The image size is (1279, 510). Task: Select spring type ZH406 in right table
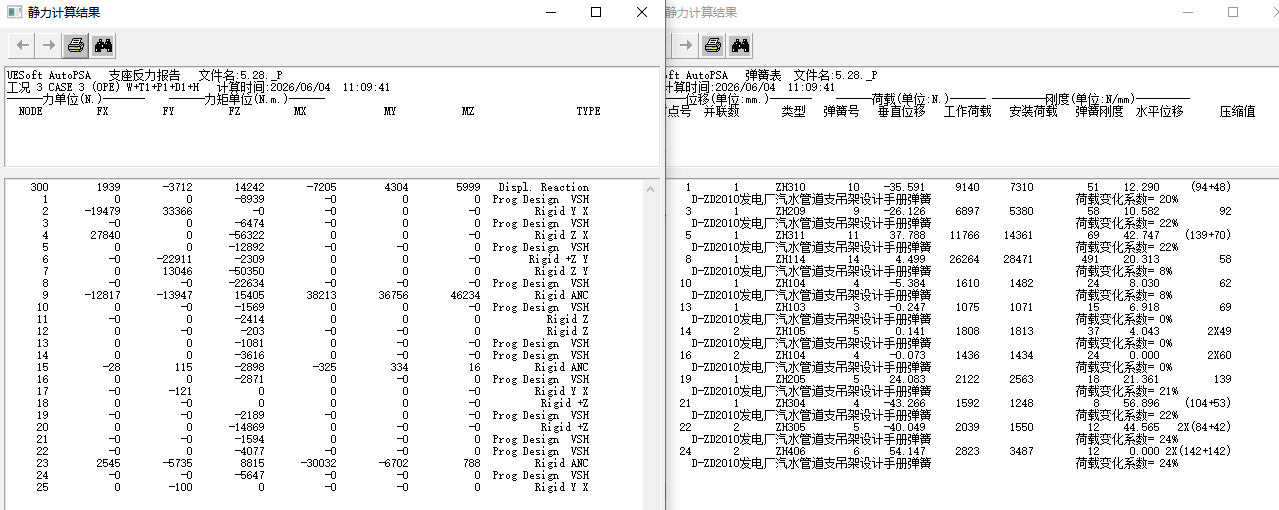[x=790, y=452]
